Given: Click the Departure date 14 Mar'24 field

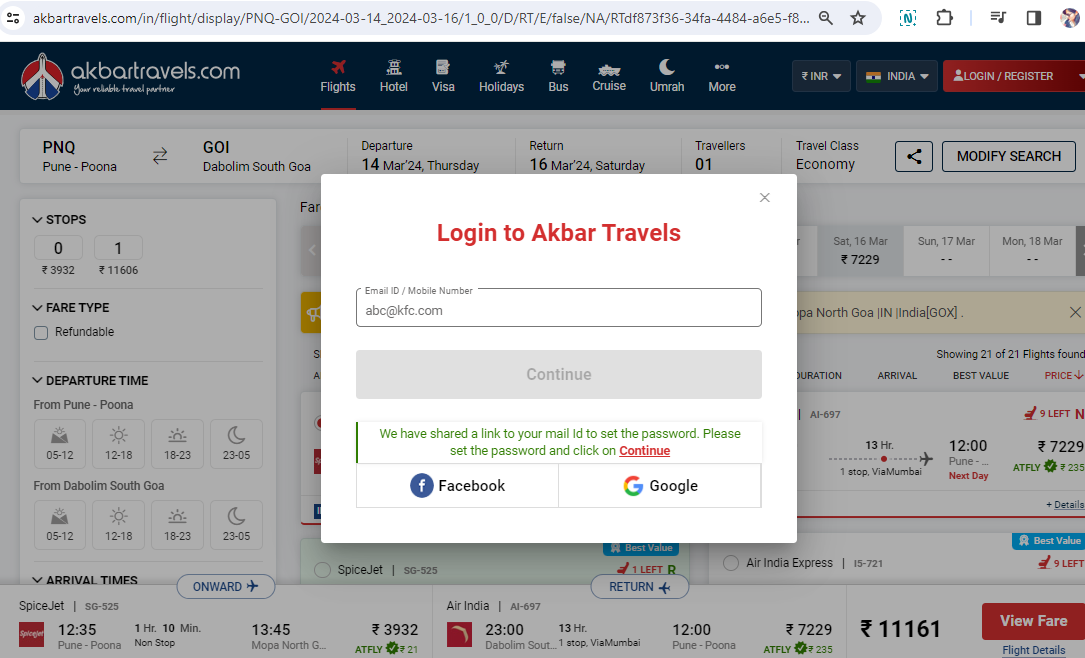Looking at the screenshot, I should [420, 156].
